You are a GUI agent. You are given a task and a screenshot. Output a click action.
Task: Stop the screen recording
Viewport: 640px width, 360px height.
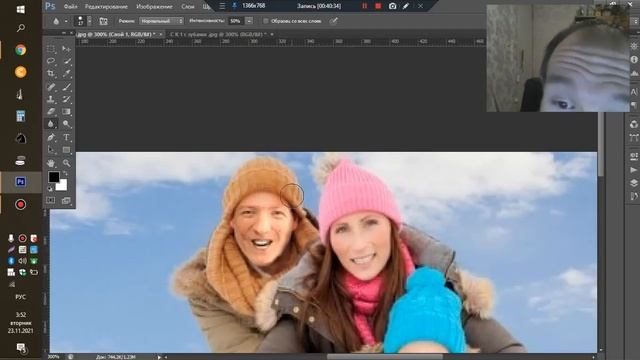tap(378, 6)
